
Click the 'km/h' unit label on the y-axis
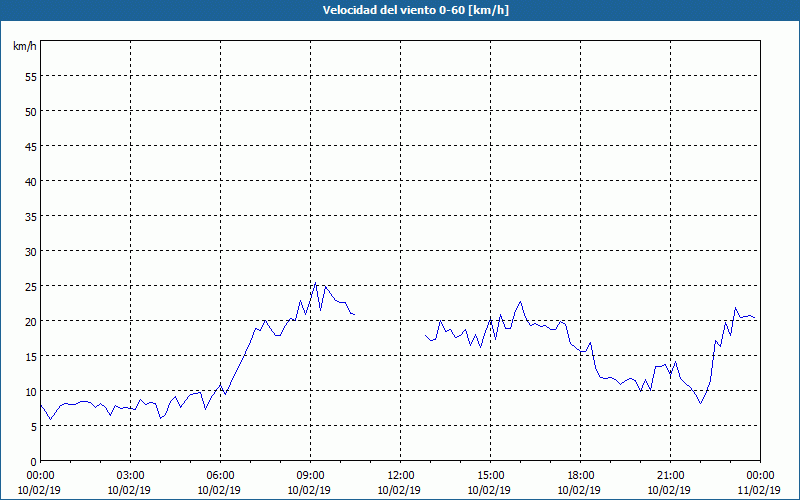point(24,46)
